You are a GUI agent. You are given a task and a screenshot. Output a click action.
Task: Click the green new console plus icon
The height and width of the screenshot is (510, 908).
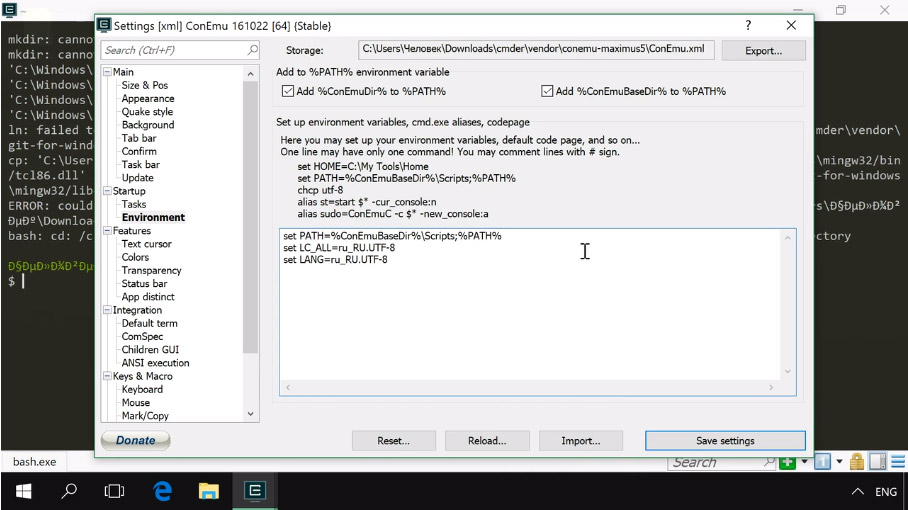coord(788,462)
